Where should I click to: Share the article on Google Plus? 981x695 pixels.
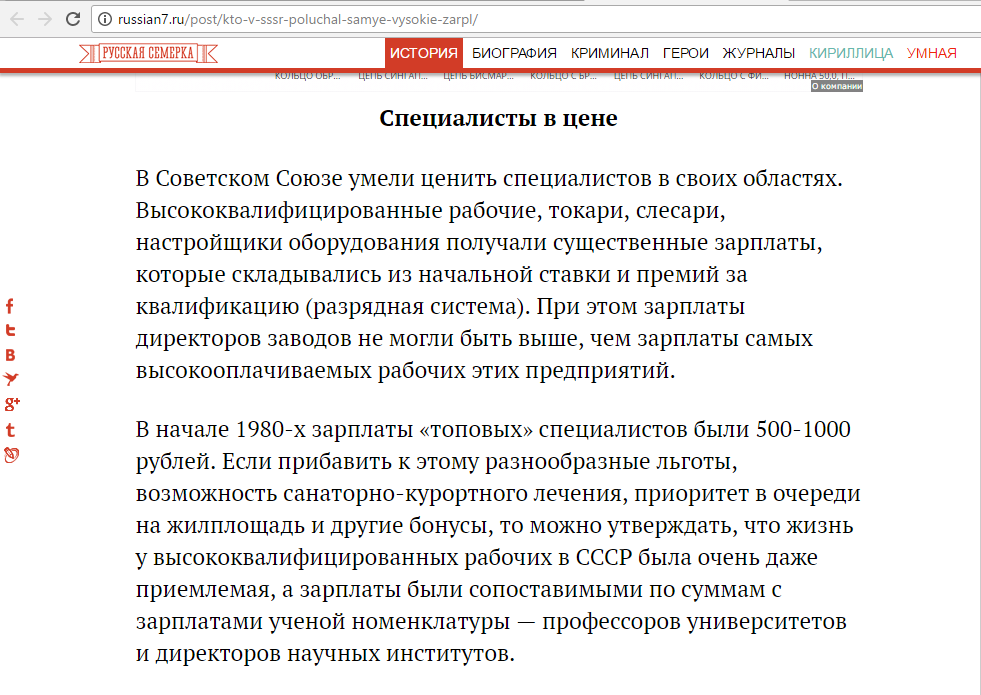point(12,404)
